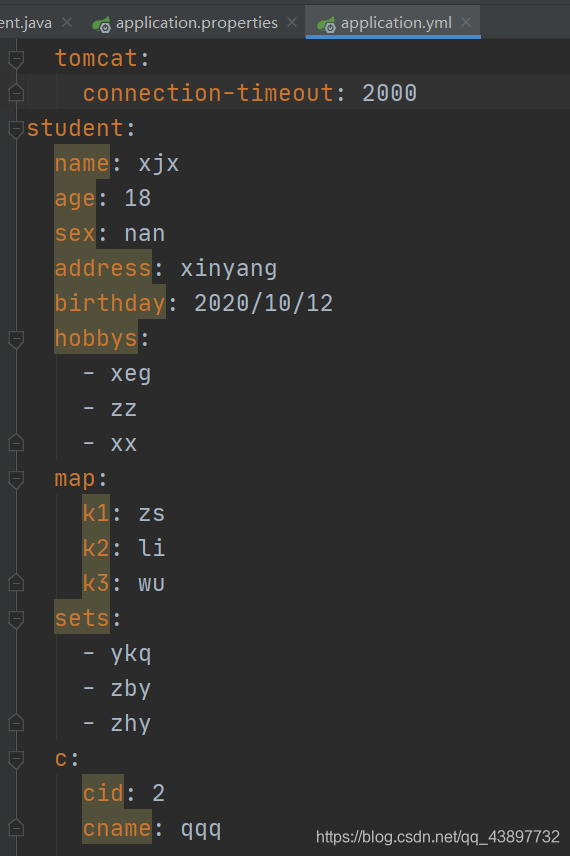Viewport: 570px width, 856px height.
Task: Click the birthday key
Action: click(110, 303)
